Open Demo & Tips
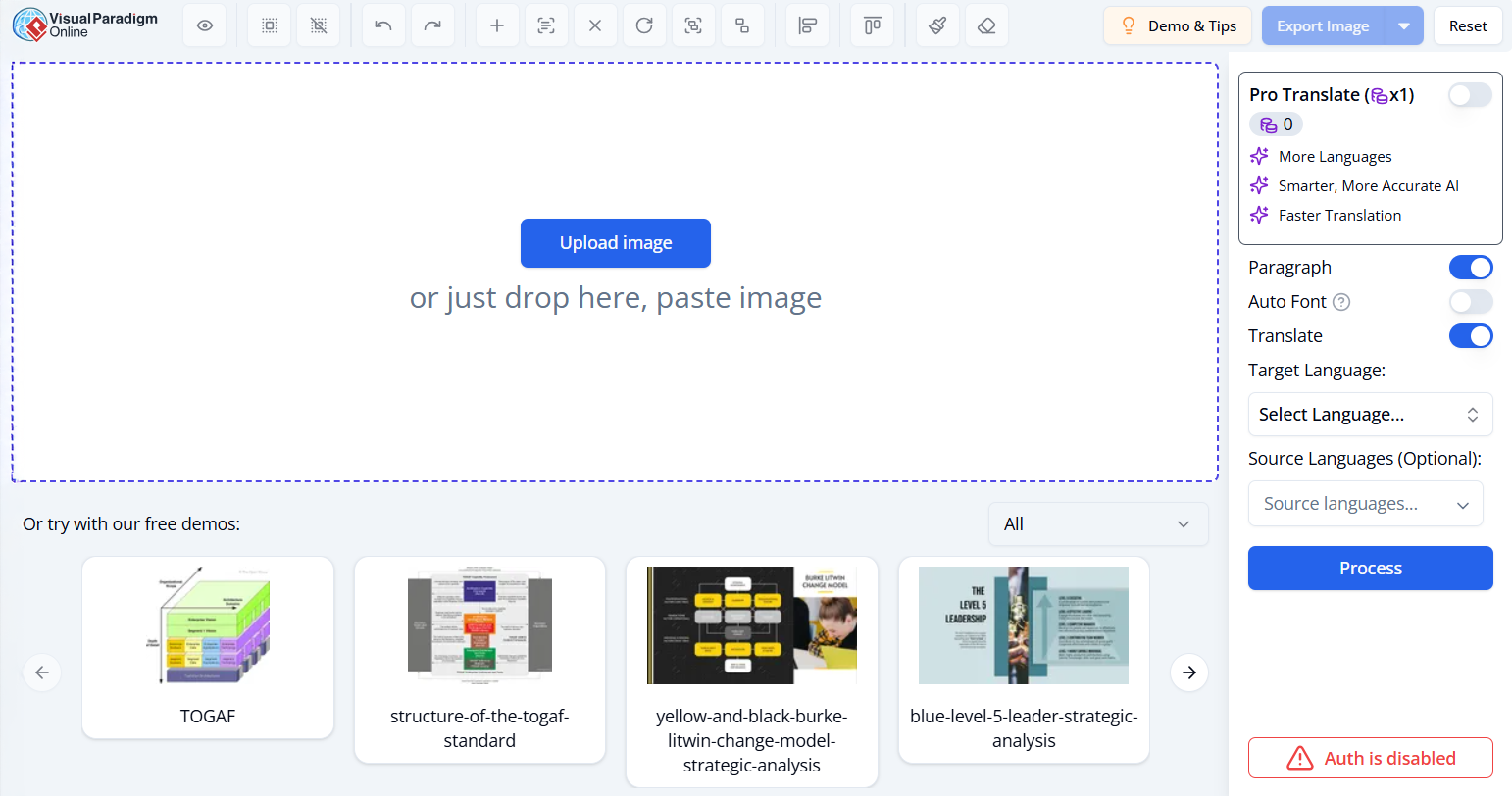This screenshot has width=1512, height=796. point(1178,25)
